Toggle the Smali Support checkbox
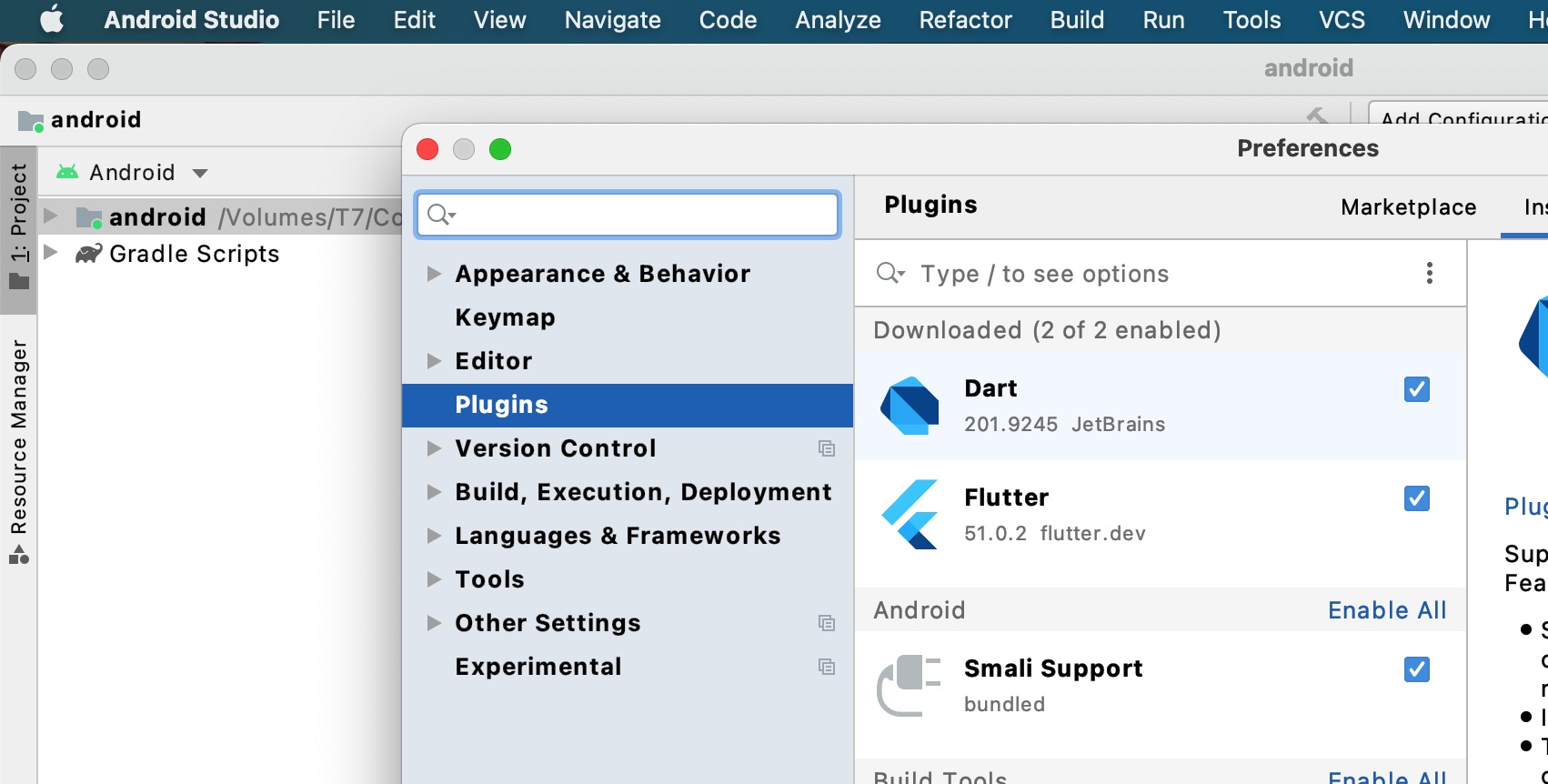 click(1416, 669)
